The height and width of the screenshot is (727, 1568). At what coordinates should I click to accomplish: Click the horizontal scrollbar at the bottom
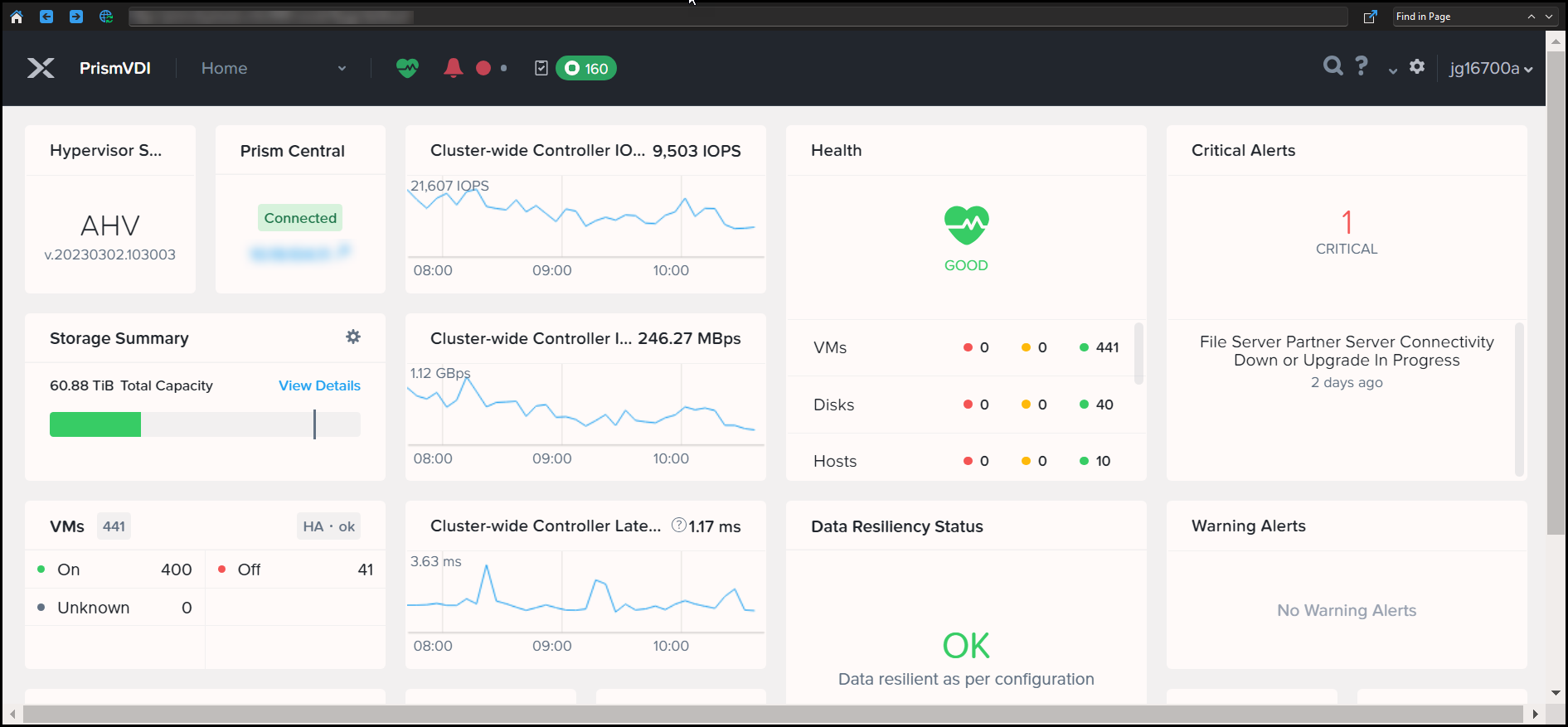point(771,714)
